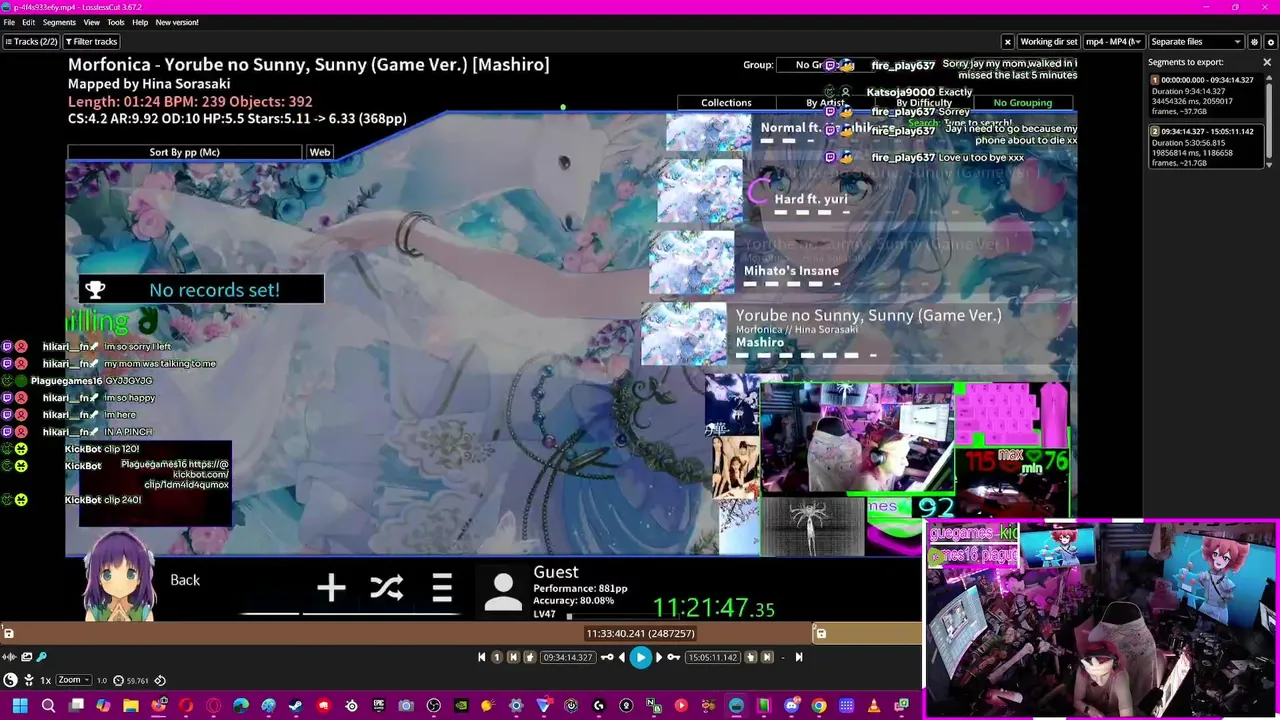Open the Help menu
The width and height of the screenshot is (1280, 720).
[140, 22]
